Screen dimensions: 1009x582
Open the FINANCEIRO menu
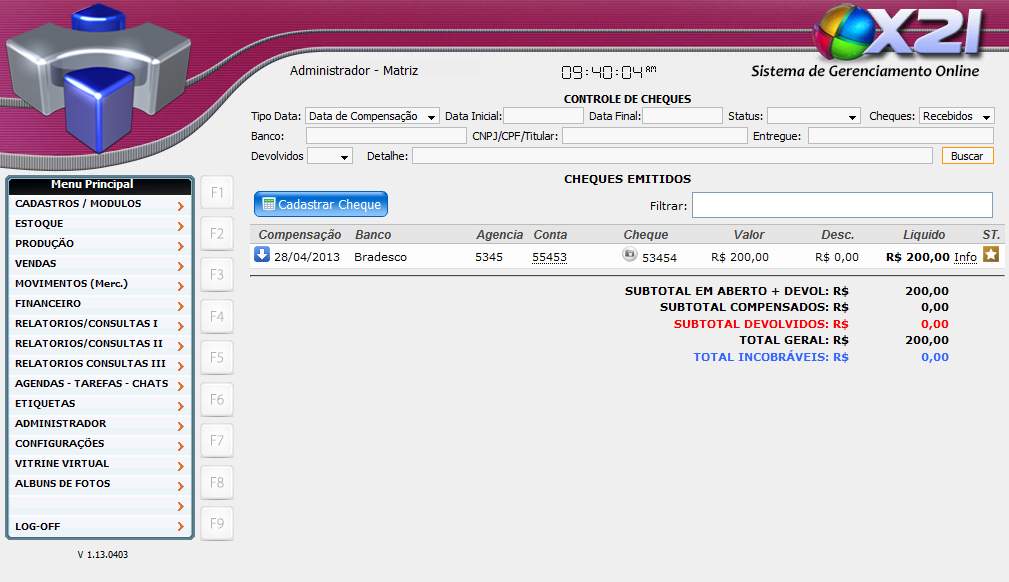coord(99,304)
